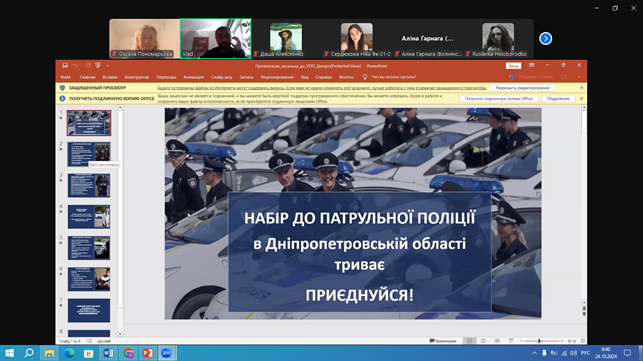Select Оксана Пономарьова video tile
The width and height of the screenshot is (643, 361).
pos(144,39)
